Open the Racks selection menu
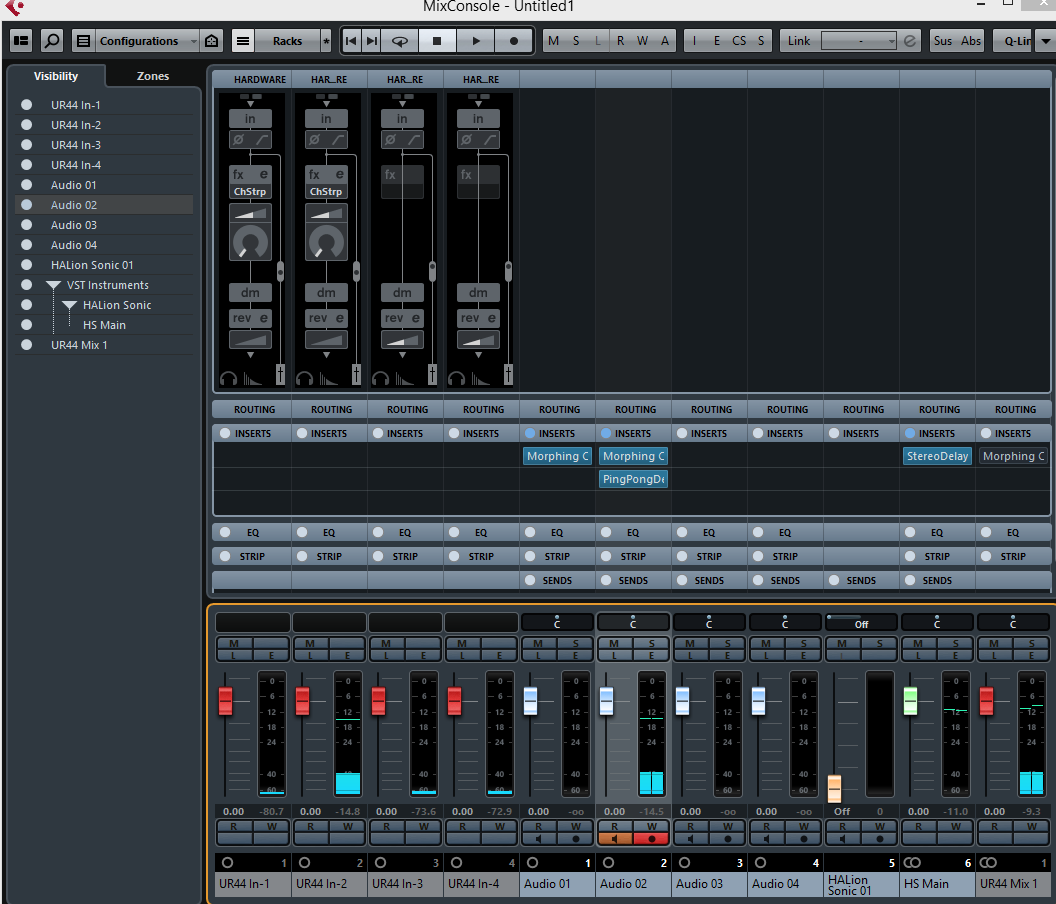1056x904 pixels. pyautogui.click(x=287, y=41)
